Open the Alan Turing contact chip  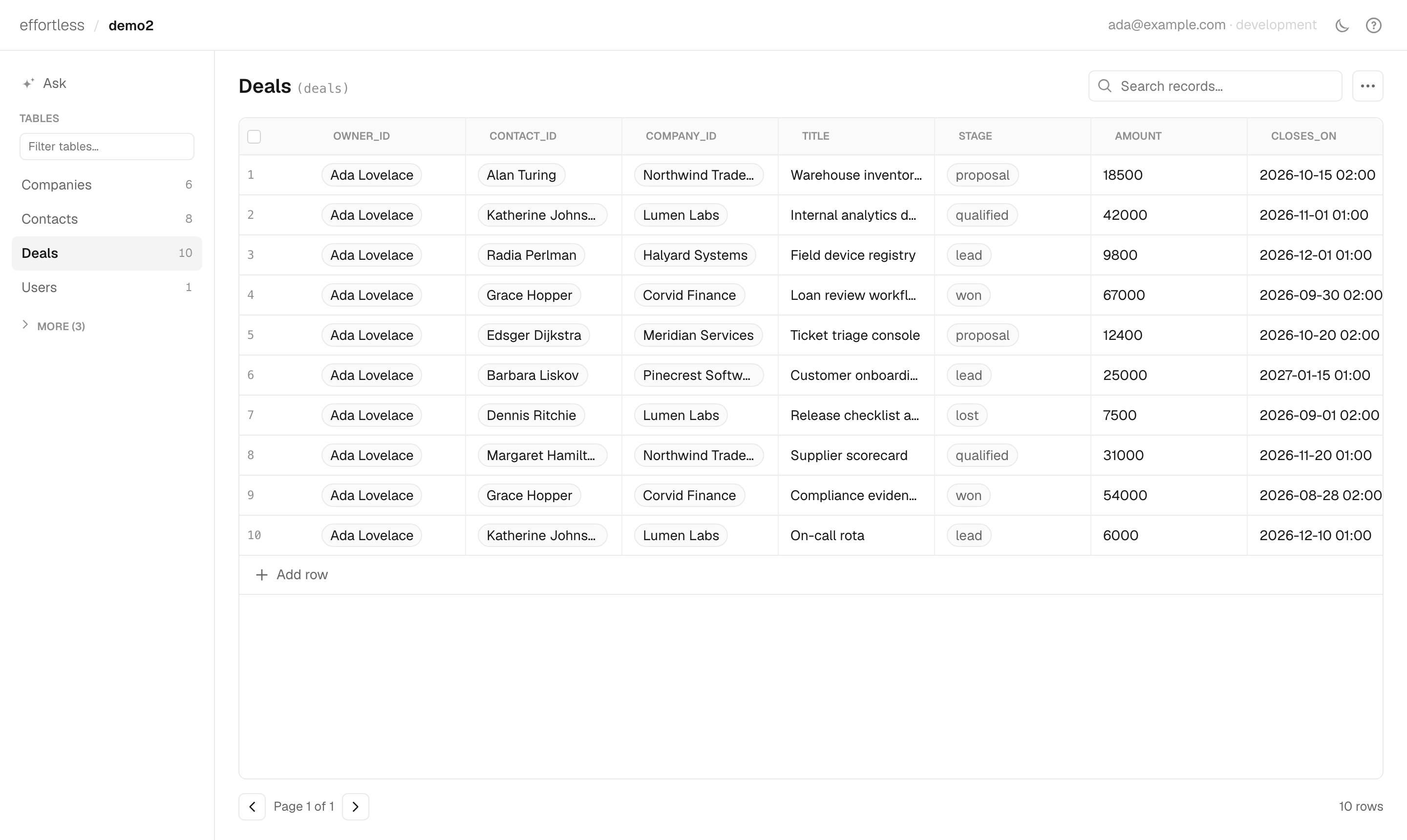pyautogui.click(x=521, y=175)
